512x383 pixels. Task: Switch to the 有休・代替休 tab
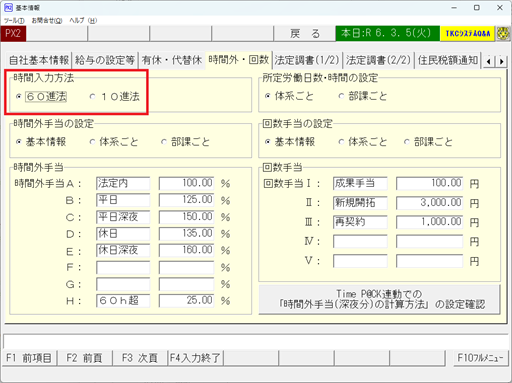pos(172,60)
